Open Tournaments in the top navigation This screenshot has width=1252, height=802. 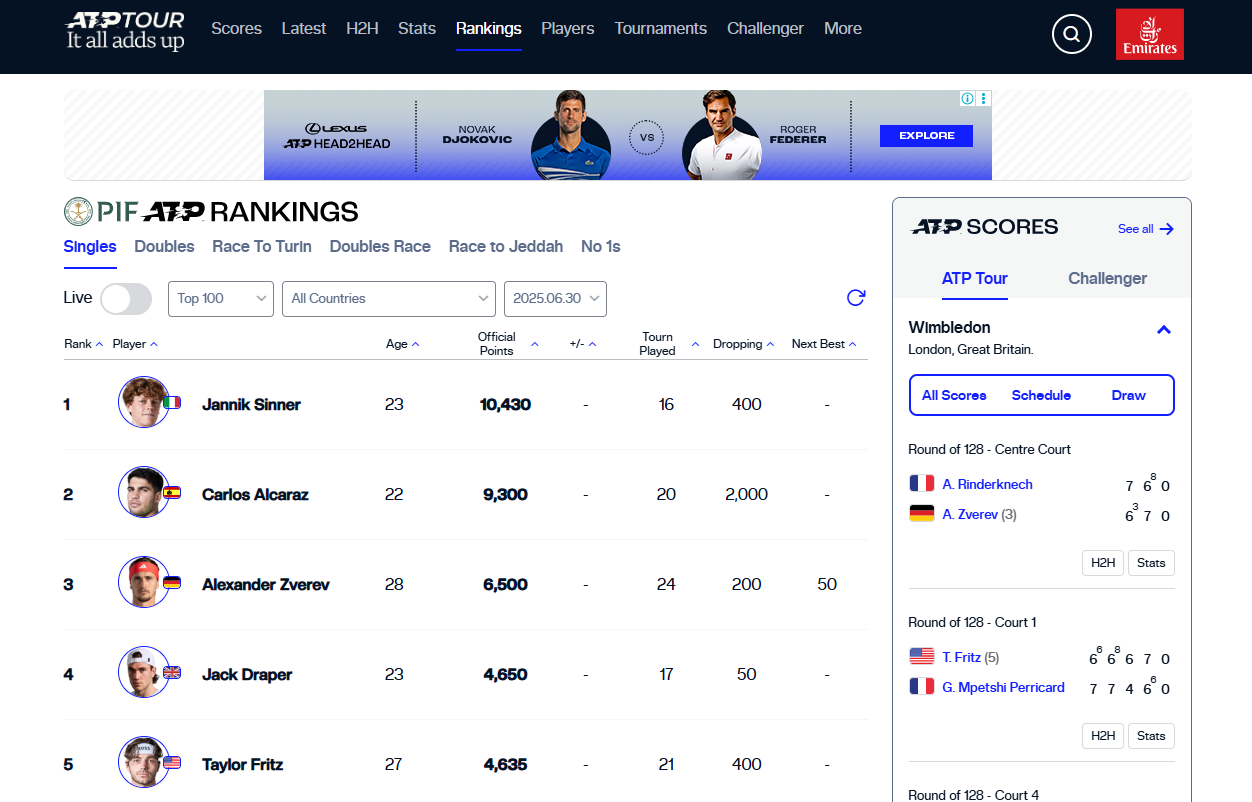(x=661, y=29)
